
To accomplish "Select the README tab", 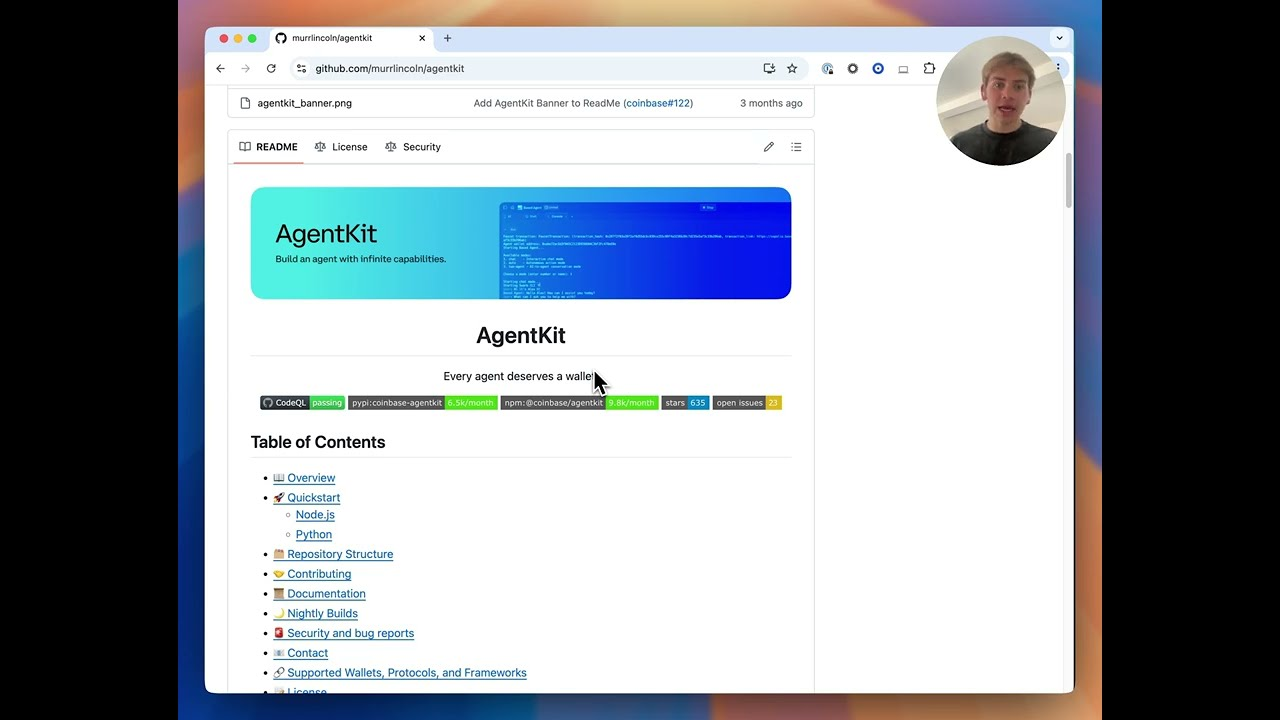I will pos(268,147).
